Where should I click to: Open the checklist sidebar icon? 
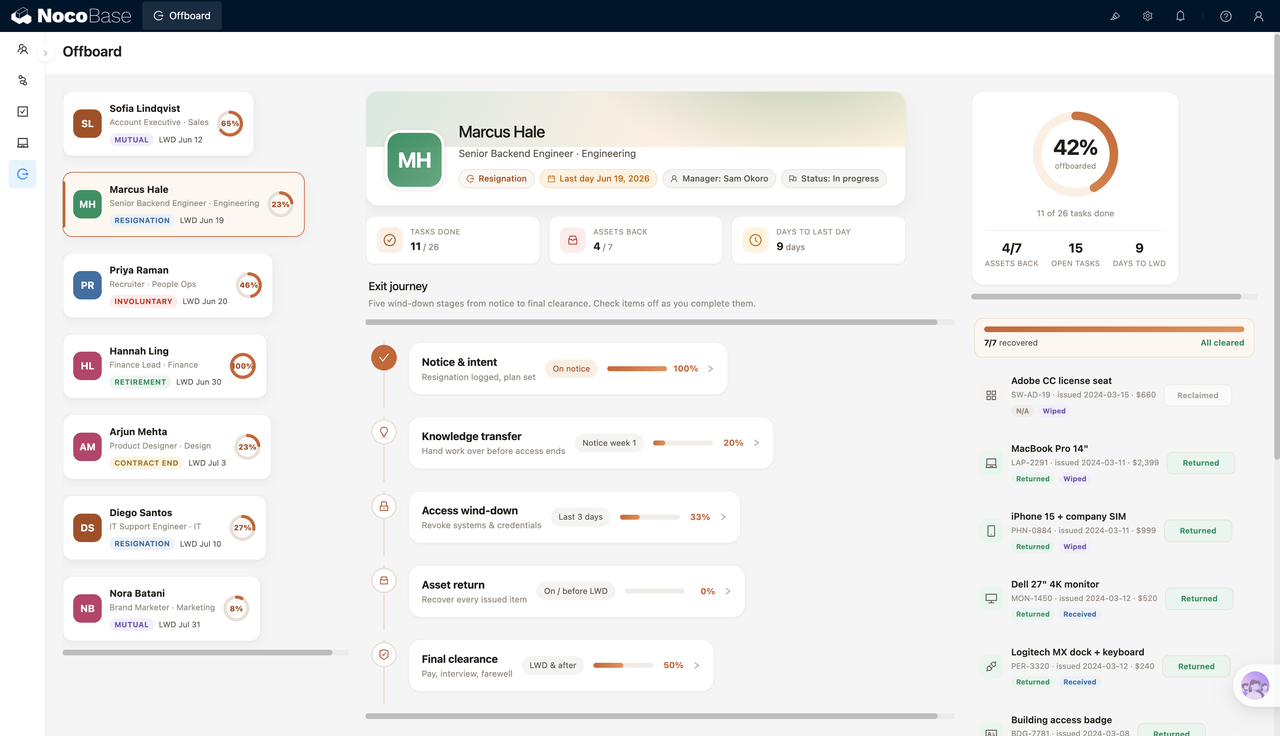coord(22,112)
